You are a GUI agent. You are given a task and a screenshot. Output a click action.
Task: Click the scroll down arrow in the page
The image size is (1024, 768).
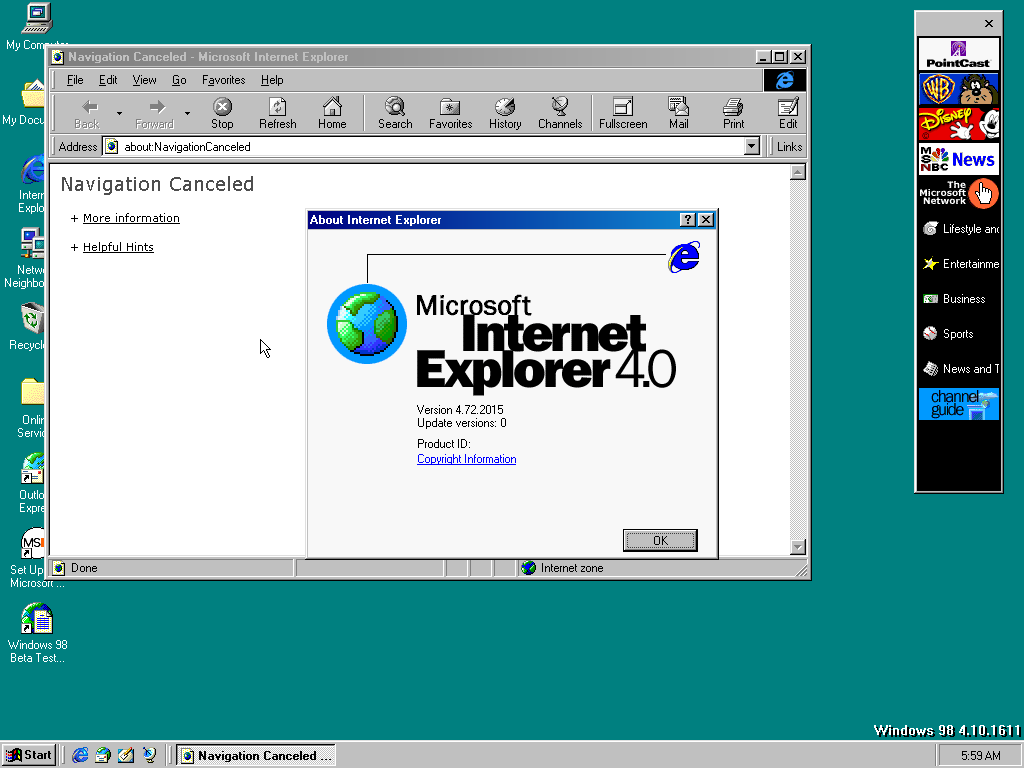(797, 547)
